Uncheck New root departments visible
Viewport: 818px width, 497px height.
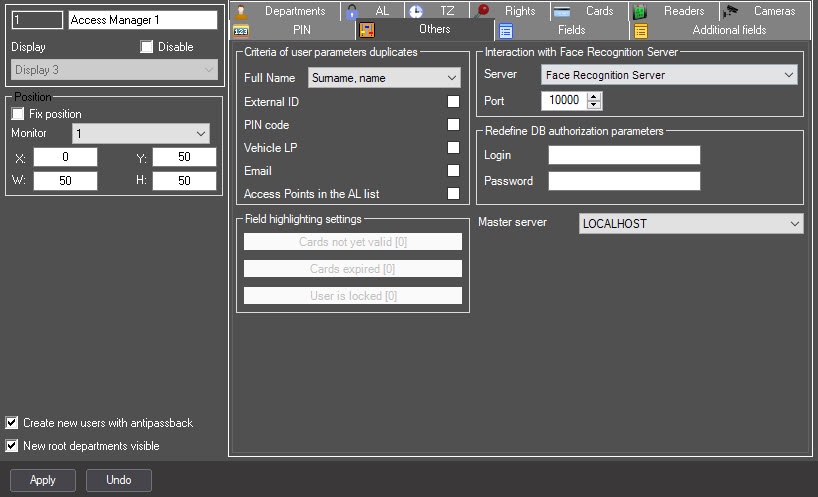[x=11, y=445]
